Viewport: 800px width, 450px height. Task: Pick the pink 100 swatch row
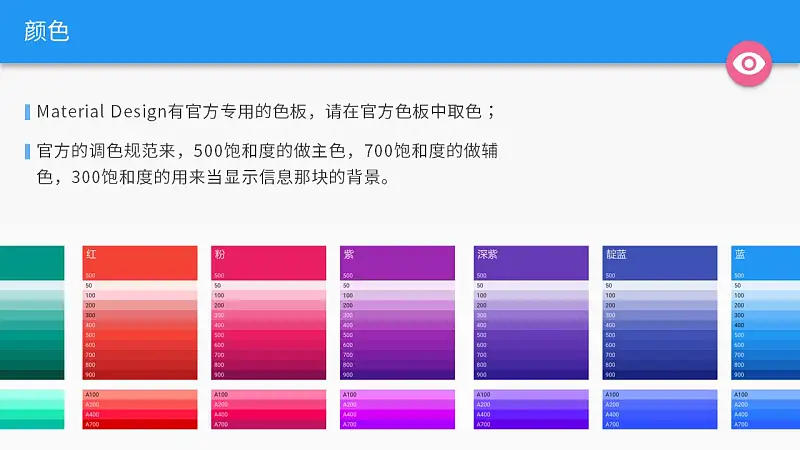(268, 295)
